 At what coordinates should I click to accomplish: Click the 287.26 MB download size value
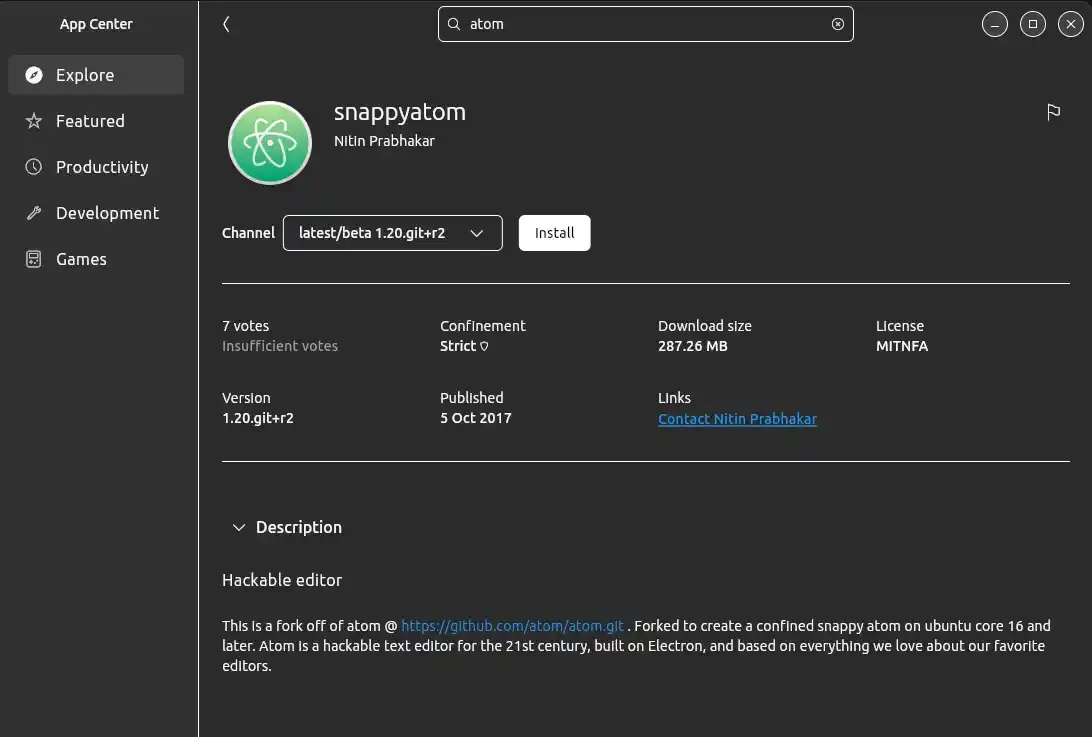(x=693, y=346)
